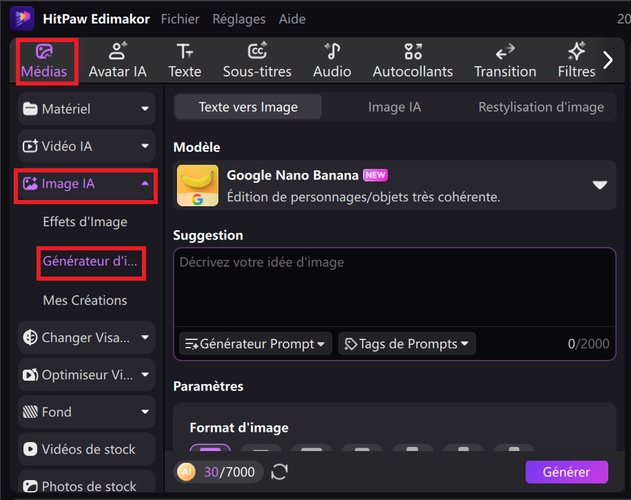Open the Fichier menu

[x=179, y=19]
